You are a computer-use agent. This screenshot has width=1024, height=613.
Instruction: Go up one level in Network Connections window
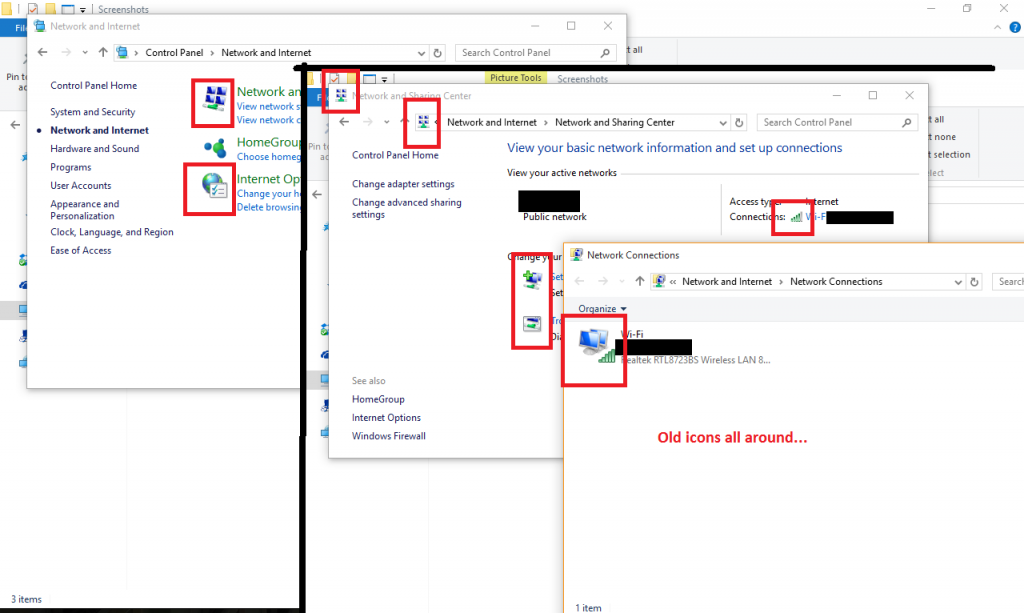point(639,281)
